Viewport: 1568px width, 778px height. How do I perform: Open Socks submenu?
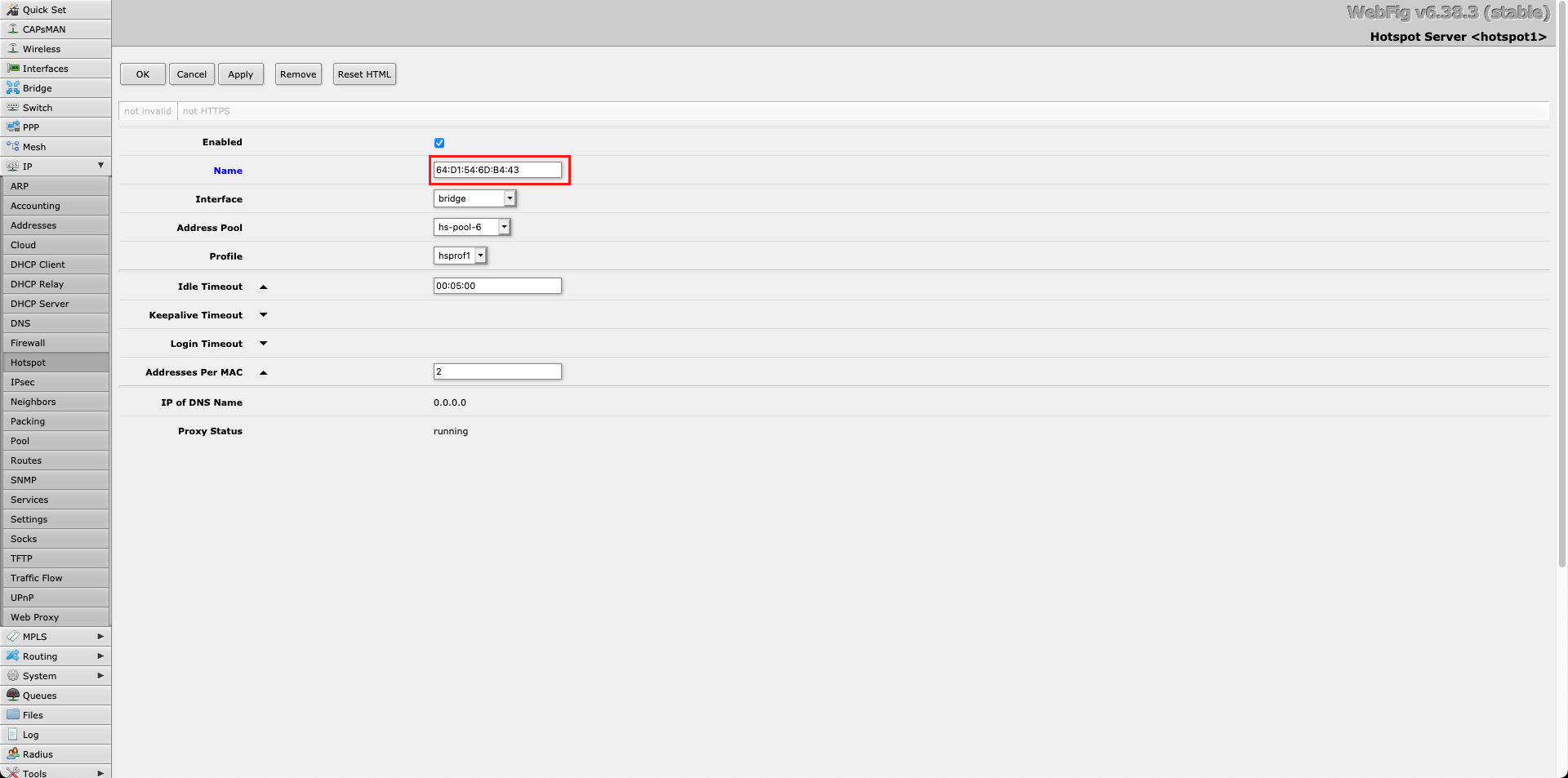click(56, 539)
